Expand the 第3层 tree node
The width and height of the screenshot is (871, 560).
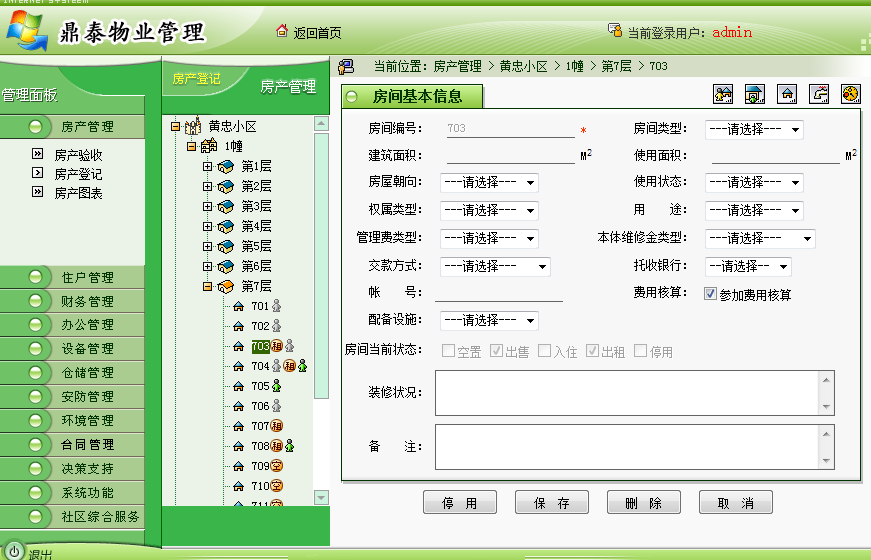pyautogui.click(x=207, y=207)
